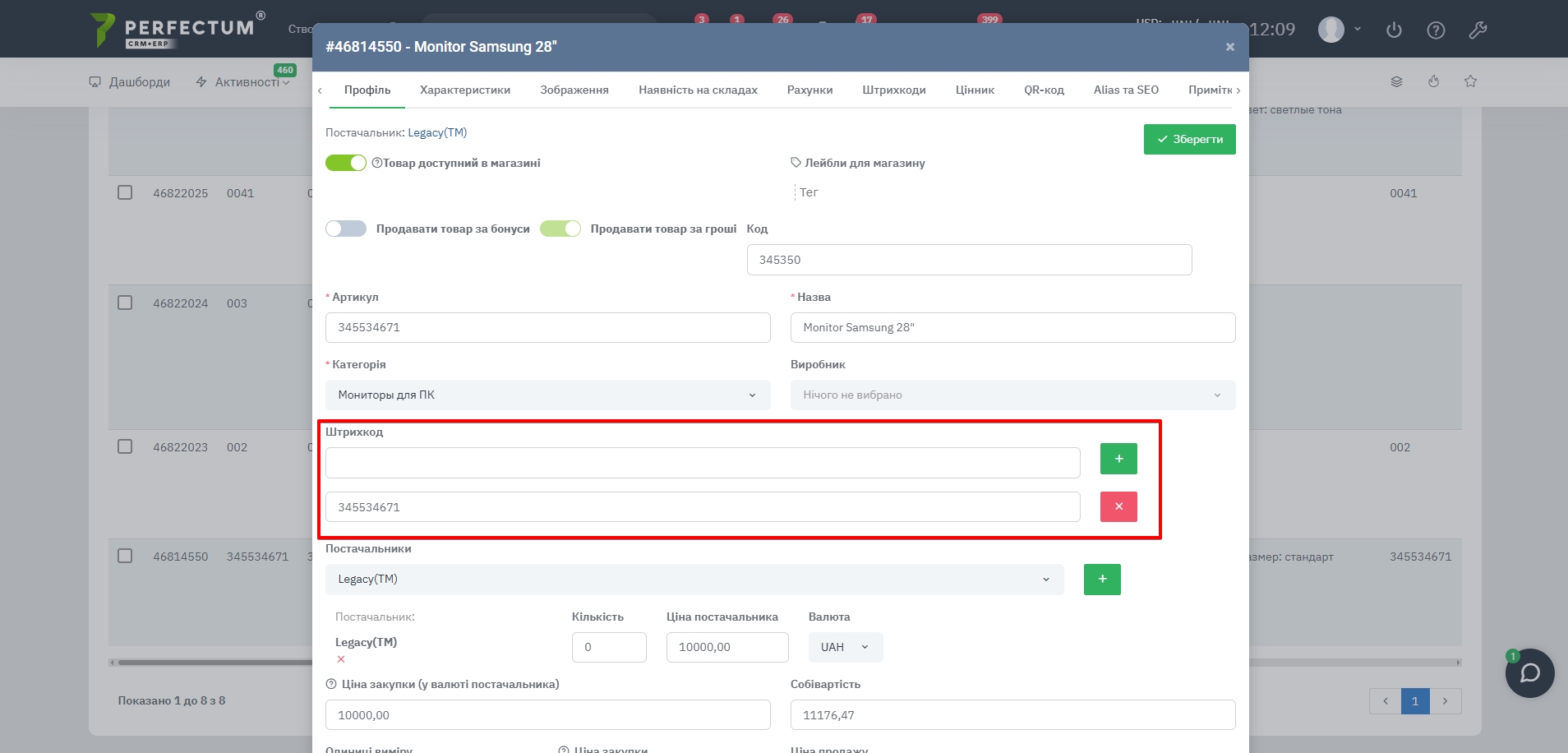Delete supplier Legacy(TM) using small red X
1568x753 pixels.
click(x=341, y=659)
